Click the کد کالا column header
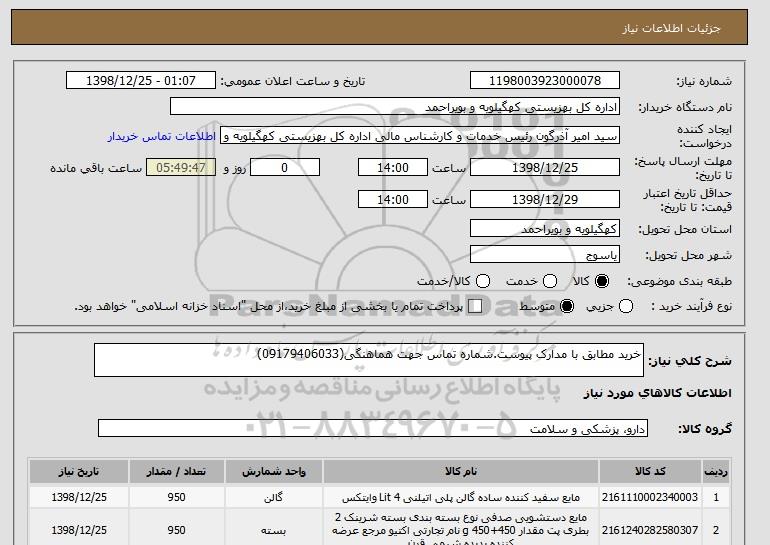 650,471
